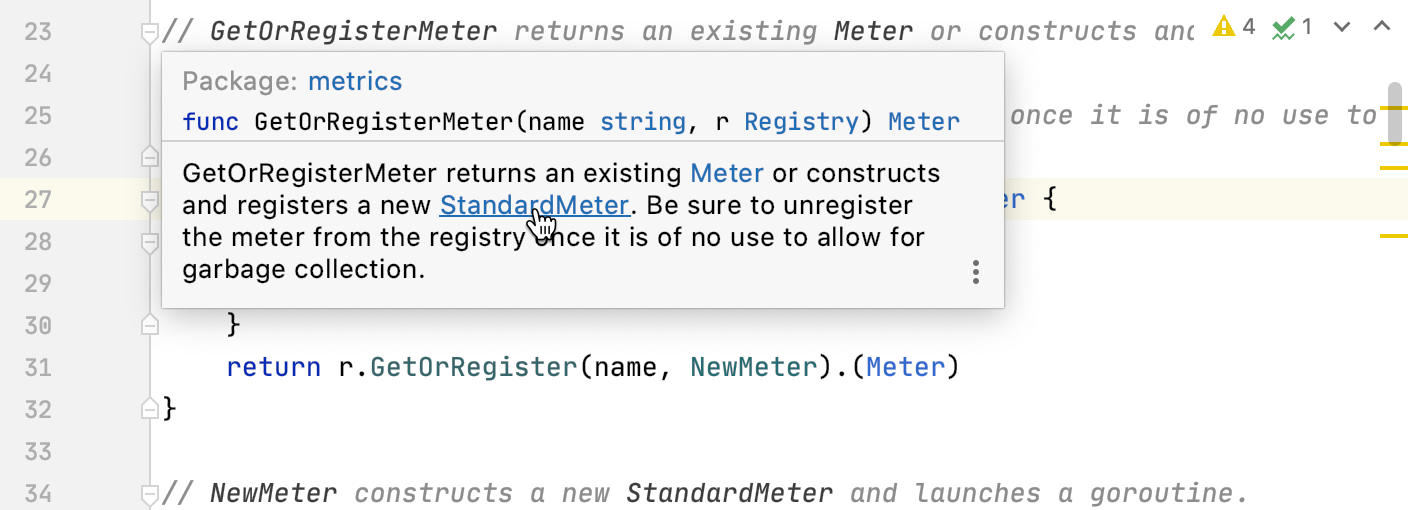The width and height of the screenshot is (1412, 510).
Task: Click the green typo checkmark indicator
Action: pos(1292,27)
